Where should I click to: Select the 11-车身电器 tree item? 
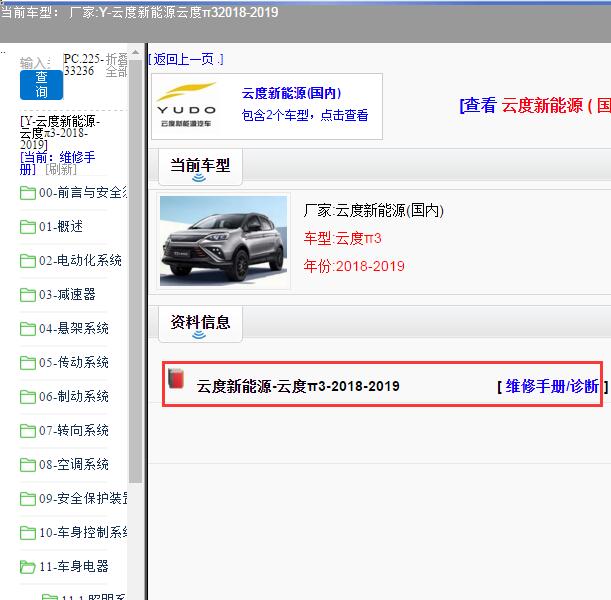click(74, 566)
